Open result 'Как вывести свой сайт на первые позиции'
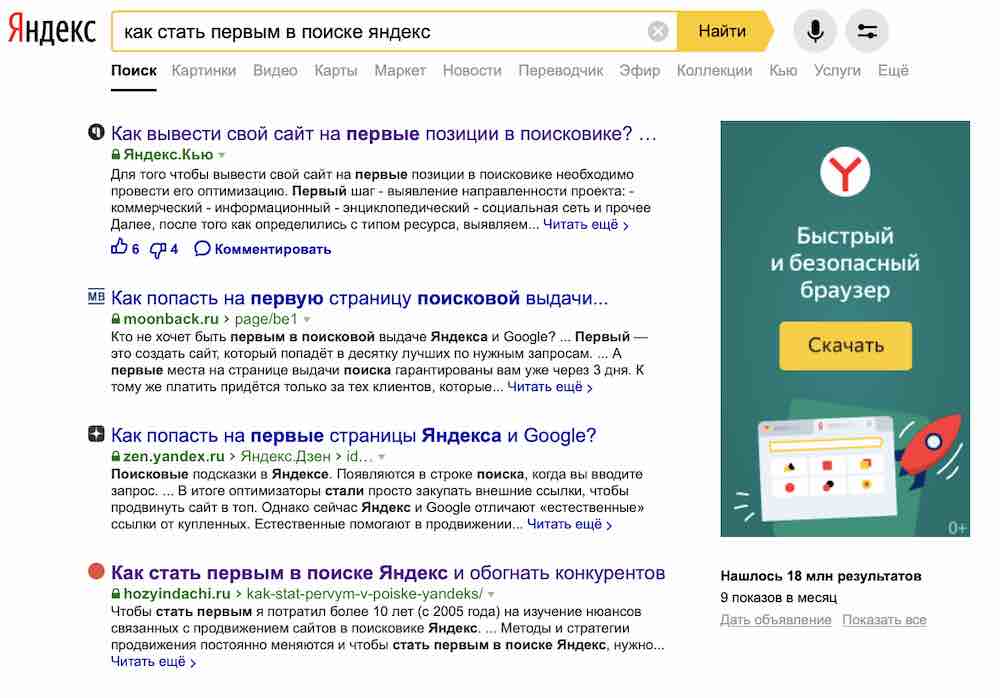Viewport: 1000px width, 698px height. (x=383, y=133)
